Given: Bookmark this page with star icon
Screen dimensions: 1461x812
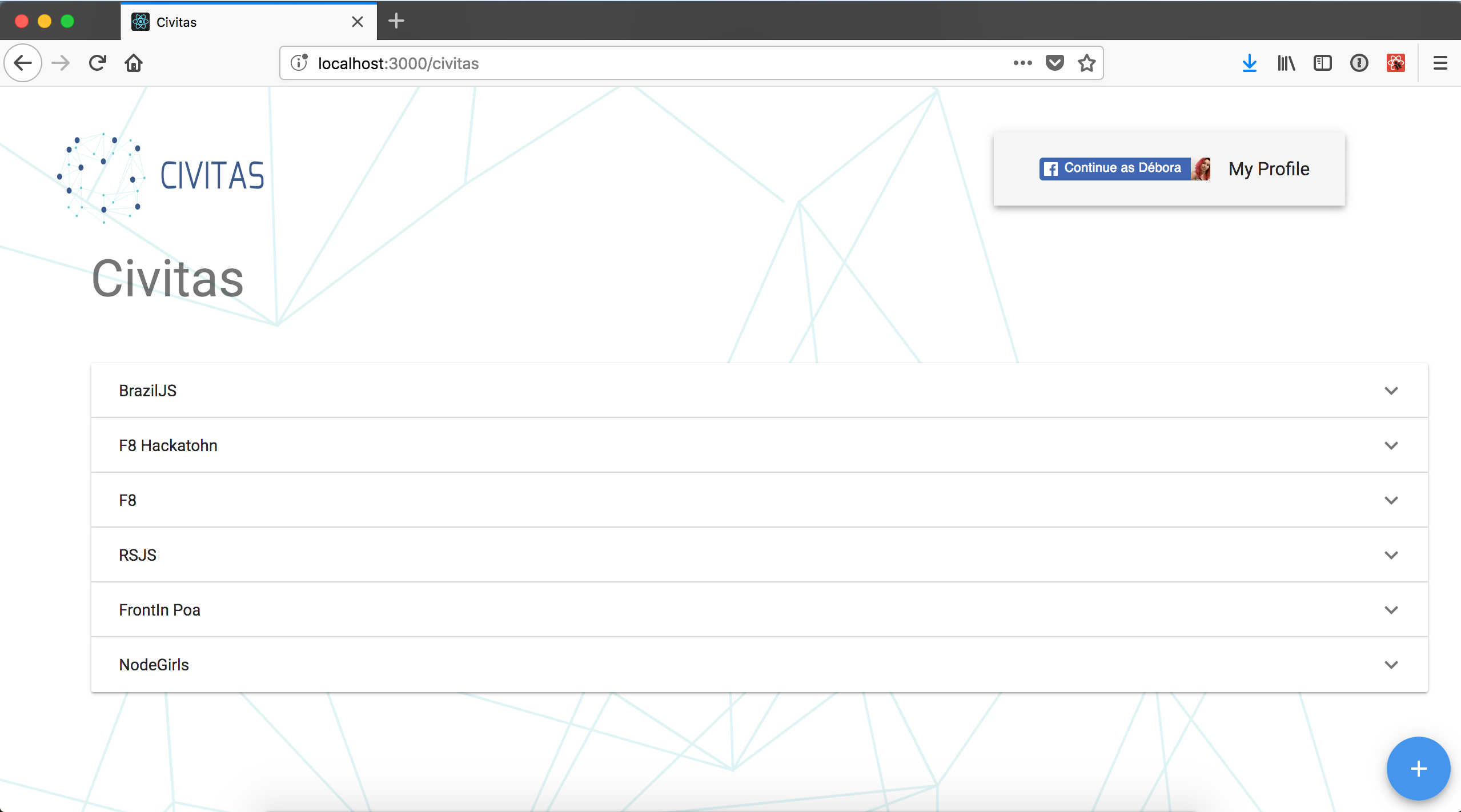Looking at the screenshot, I should (x=1086, y=63).
